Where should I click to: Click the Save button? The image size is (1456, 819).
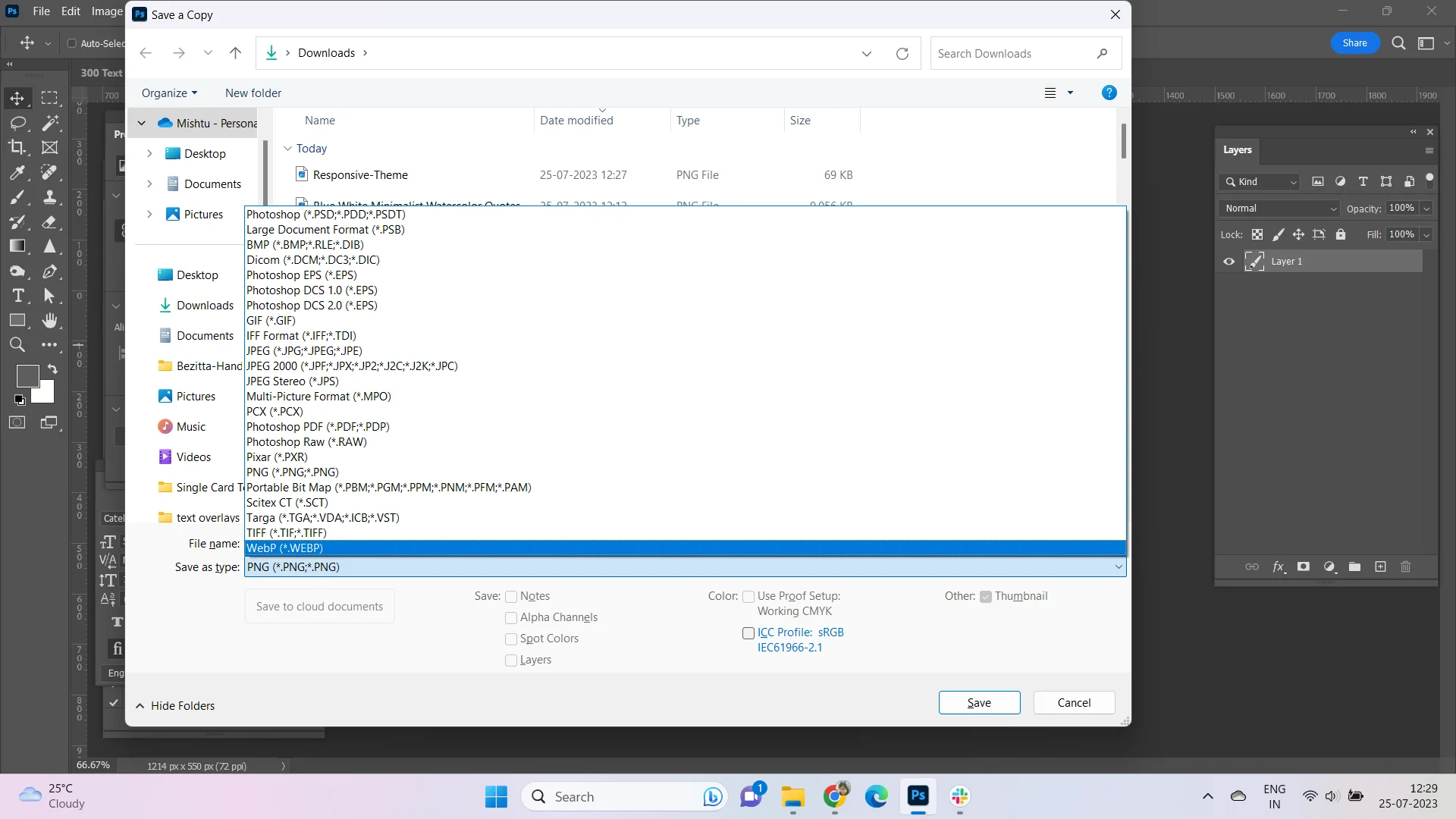979,702
